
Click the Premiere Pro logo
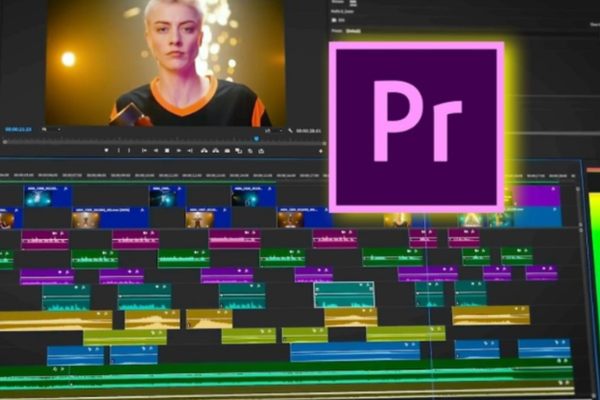point(416,126)
